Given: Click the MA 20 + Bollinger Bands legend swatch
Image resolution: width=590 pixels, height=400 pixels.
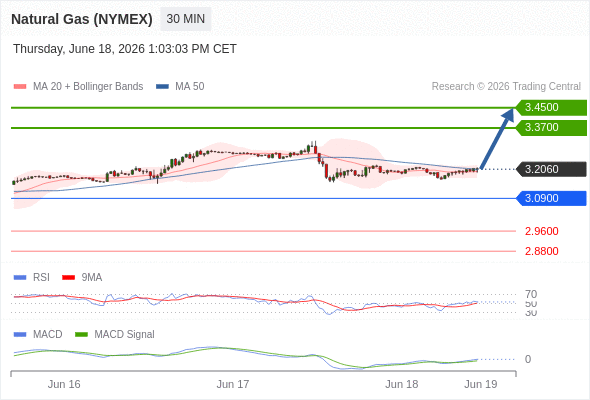Looking at the screenshot, I should point(20,87).
